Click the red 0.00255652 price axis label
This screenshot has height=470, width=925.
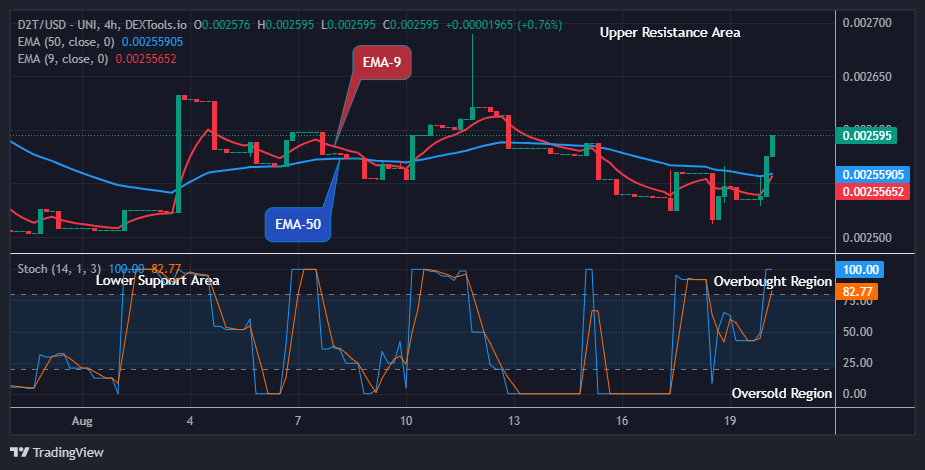[872, 192]
